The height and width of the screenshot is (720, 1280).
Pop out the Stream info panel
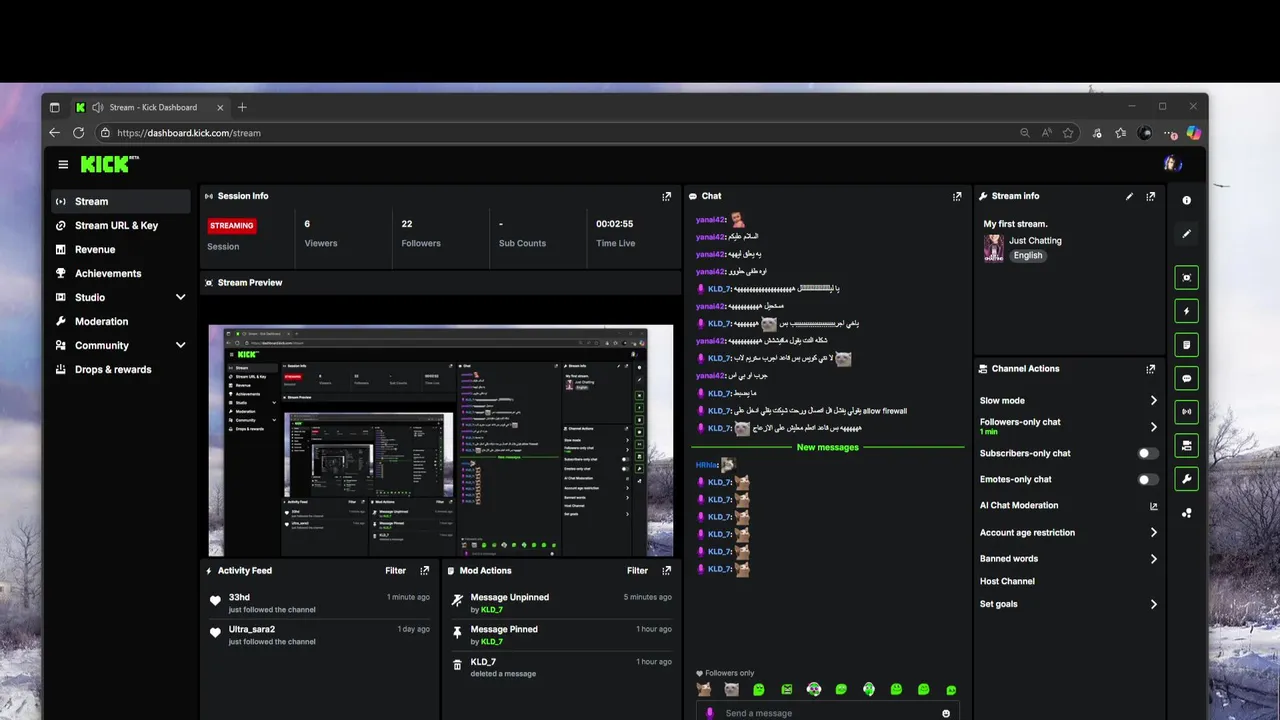click(x=1151, y=197)
